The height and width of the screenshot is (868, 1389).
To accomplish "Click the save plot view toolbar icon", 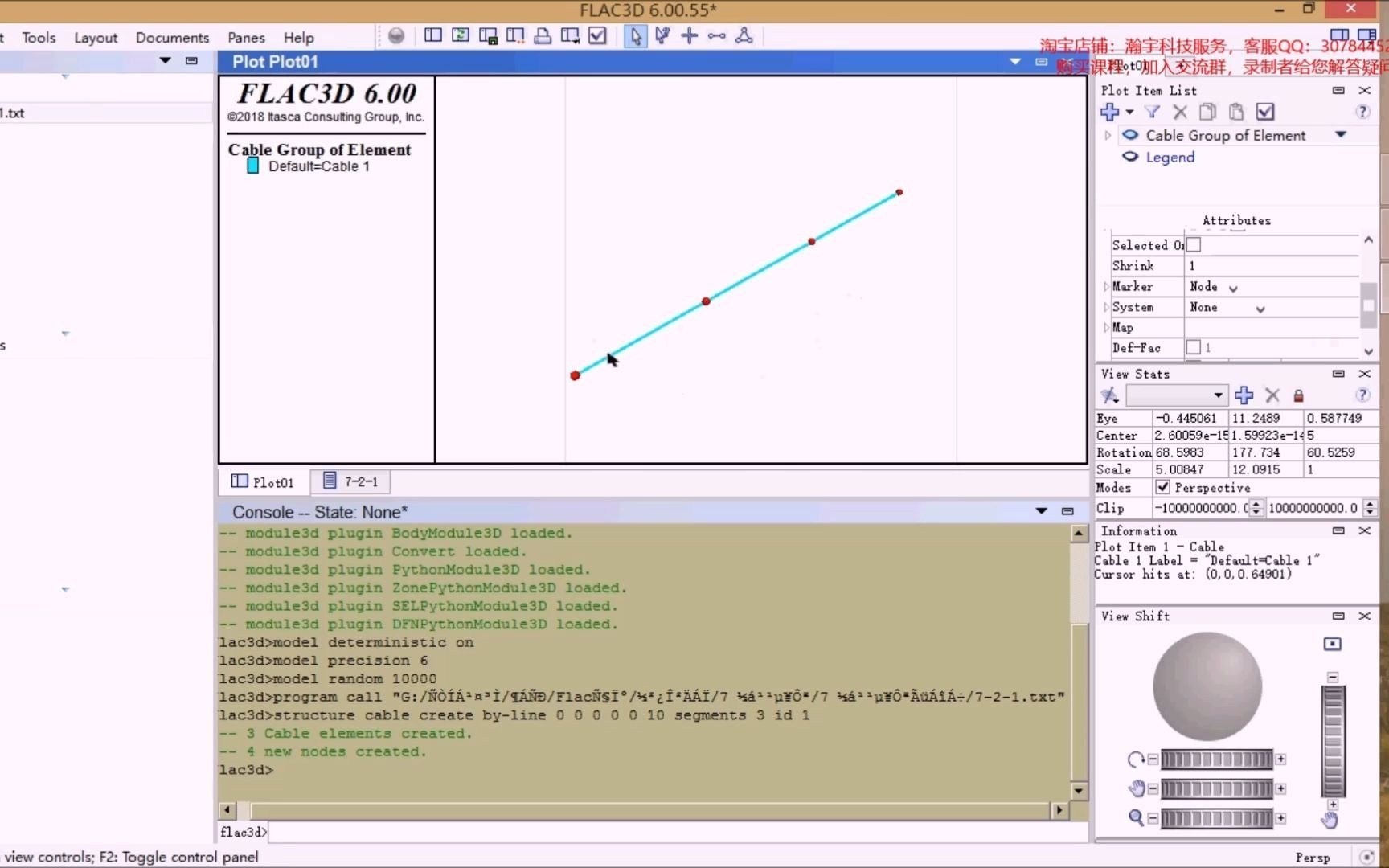I will pyautogui.click(x=488, y=35).
